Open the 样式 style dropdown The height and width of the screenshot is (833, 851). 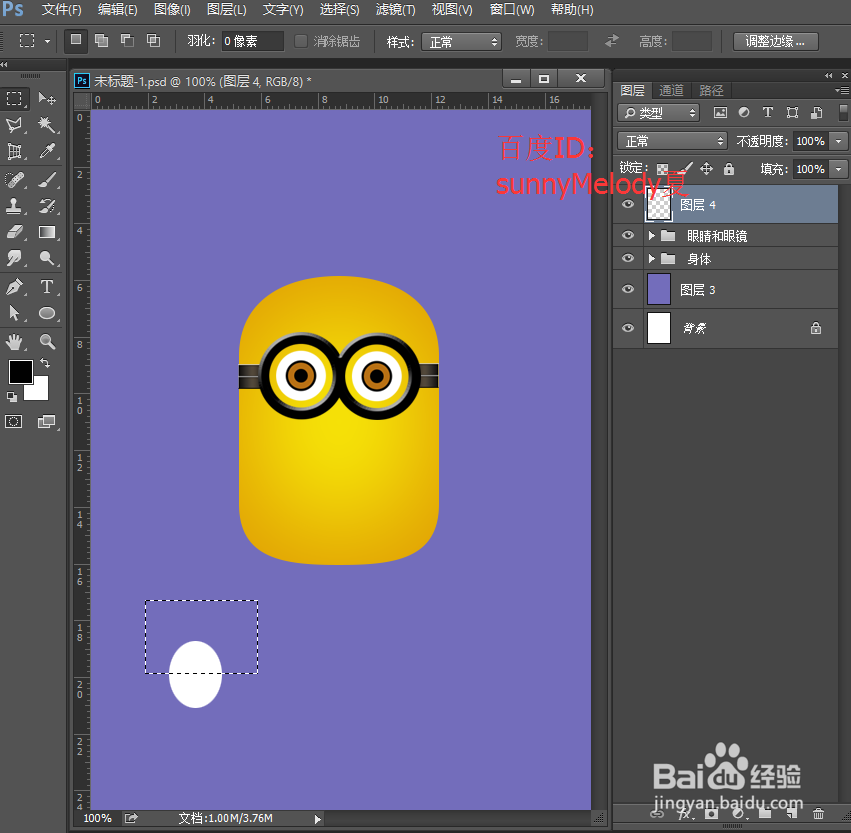[x=461, y=42]
